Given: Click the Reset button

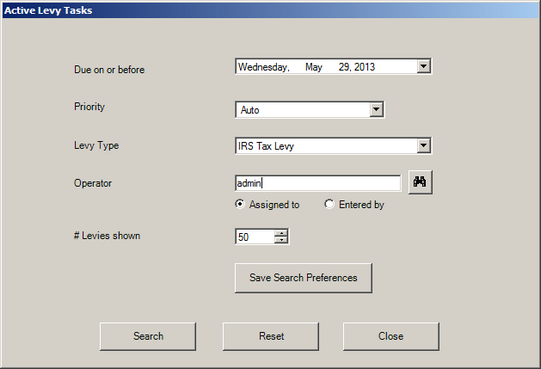Looking at the screenshot, I should point(271,336).
